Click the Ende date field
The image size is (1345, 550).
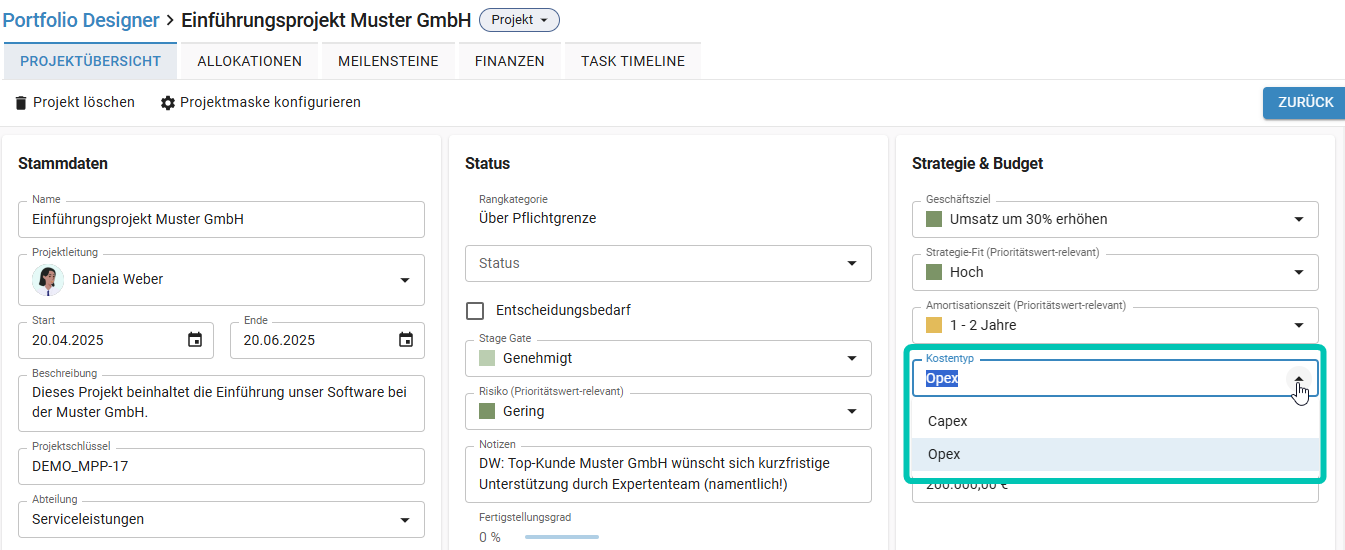pos(327,340)
